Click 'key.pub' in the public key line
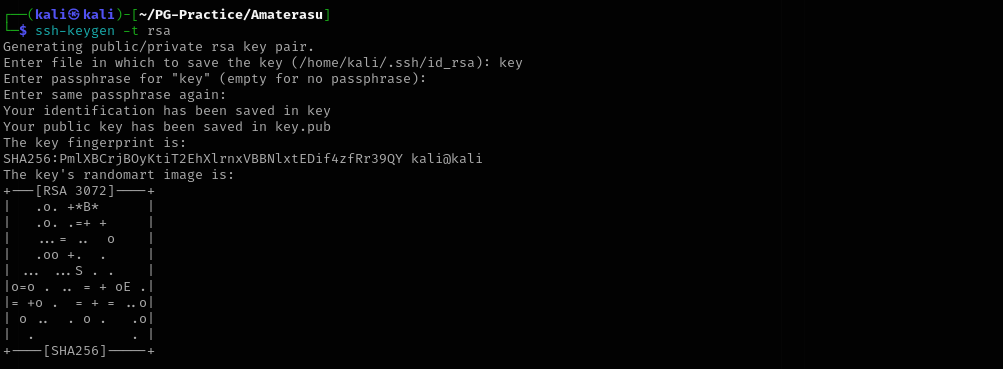Viewport: 1003px width, 369px height. point(303,127)
